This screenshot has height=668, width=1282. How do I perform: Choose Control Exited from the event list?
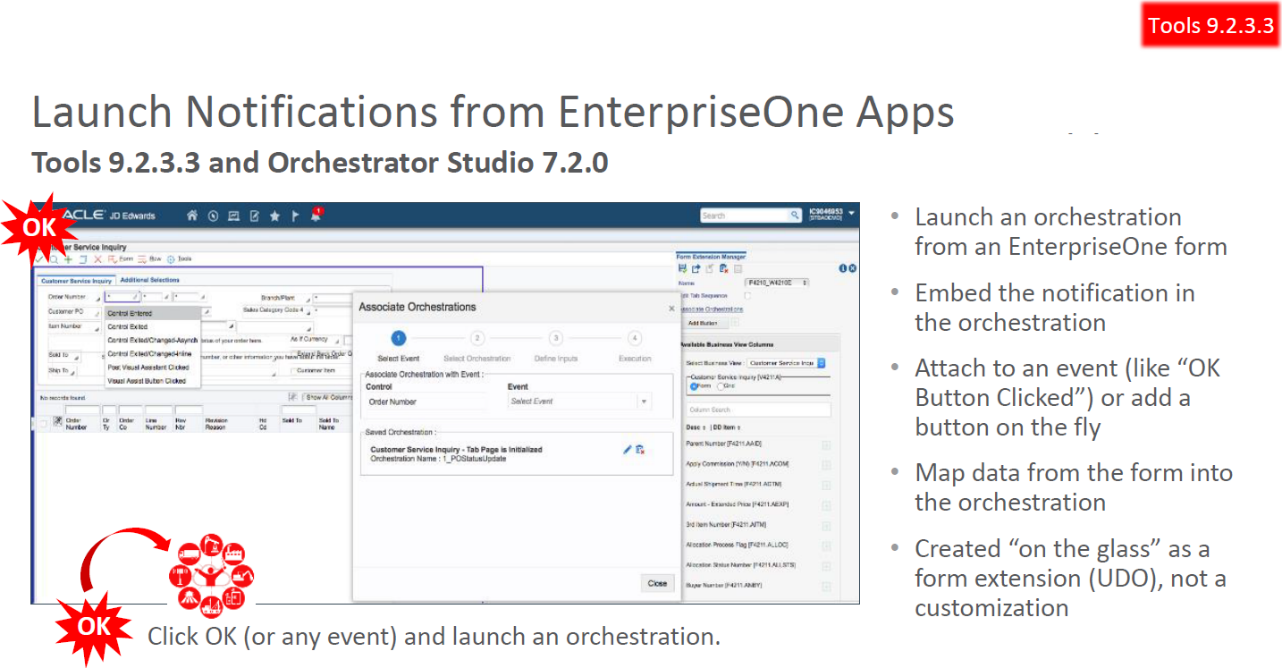(x=153, y=327)
